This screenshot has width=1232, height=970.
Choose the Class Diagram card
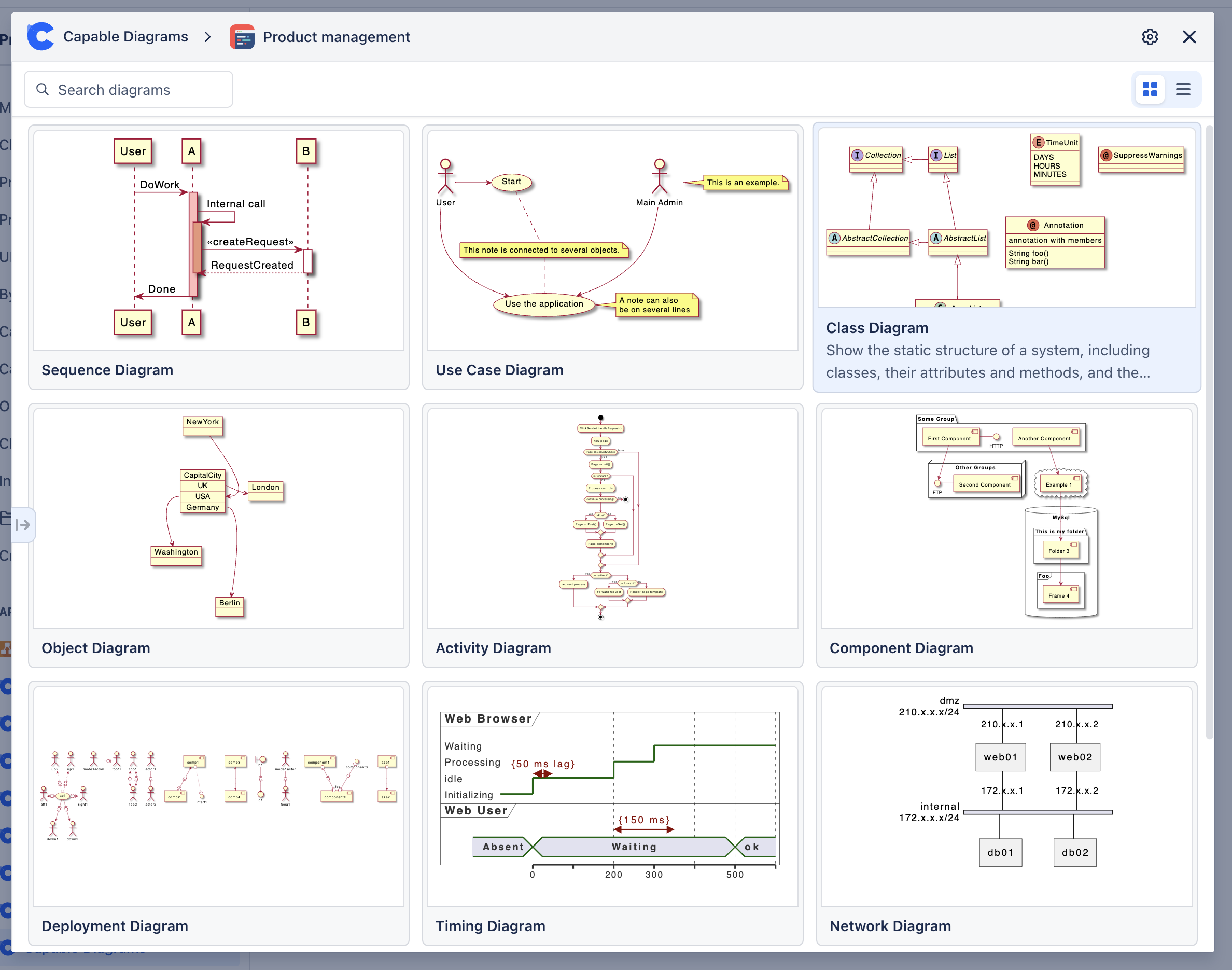pyautogui.click(x=1006, y=257)
